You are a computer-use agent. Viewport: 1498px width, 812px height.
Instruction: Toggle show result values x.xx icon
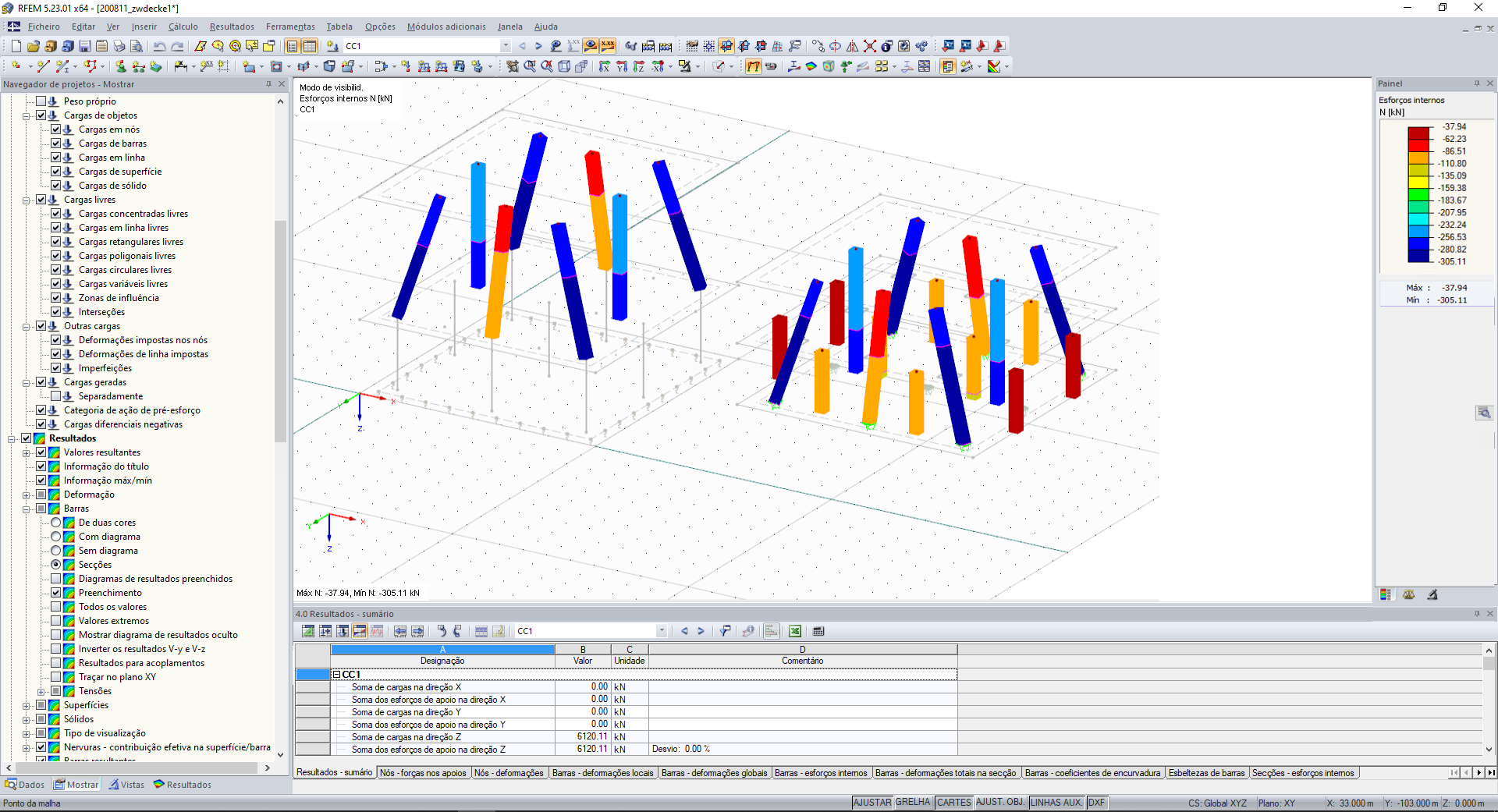(x=608, y=46)
